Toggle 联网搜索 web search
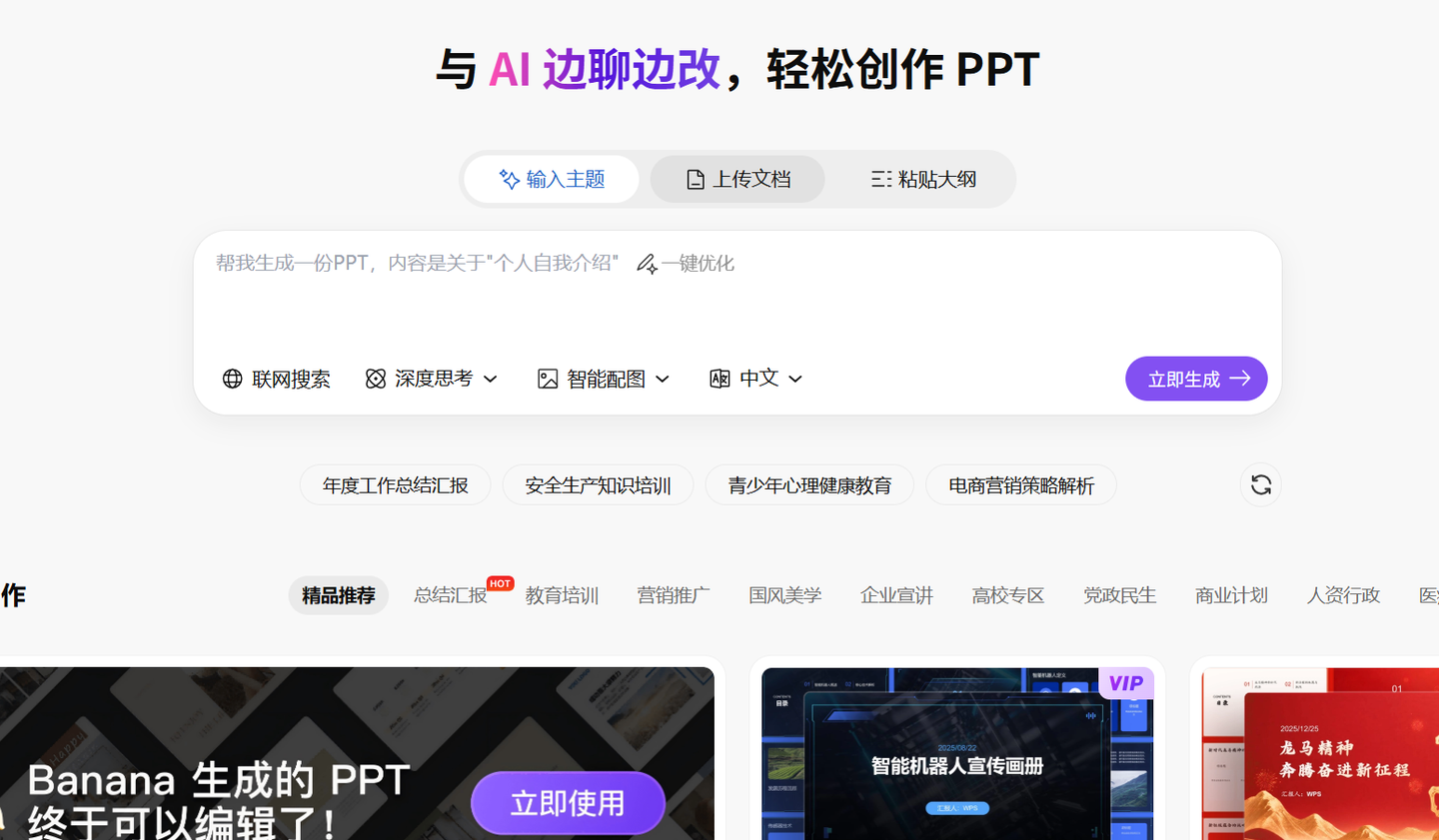 pyautogui.click(x=276, y=379)
